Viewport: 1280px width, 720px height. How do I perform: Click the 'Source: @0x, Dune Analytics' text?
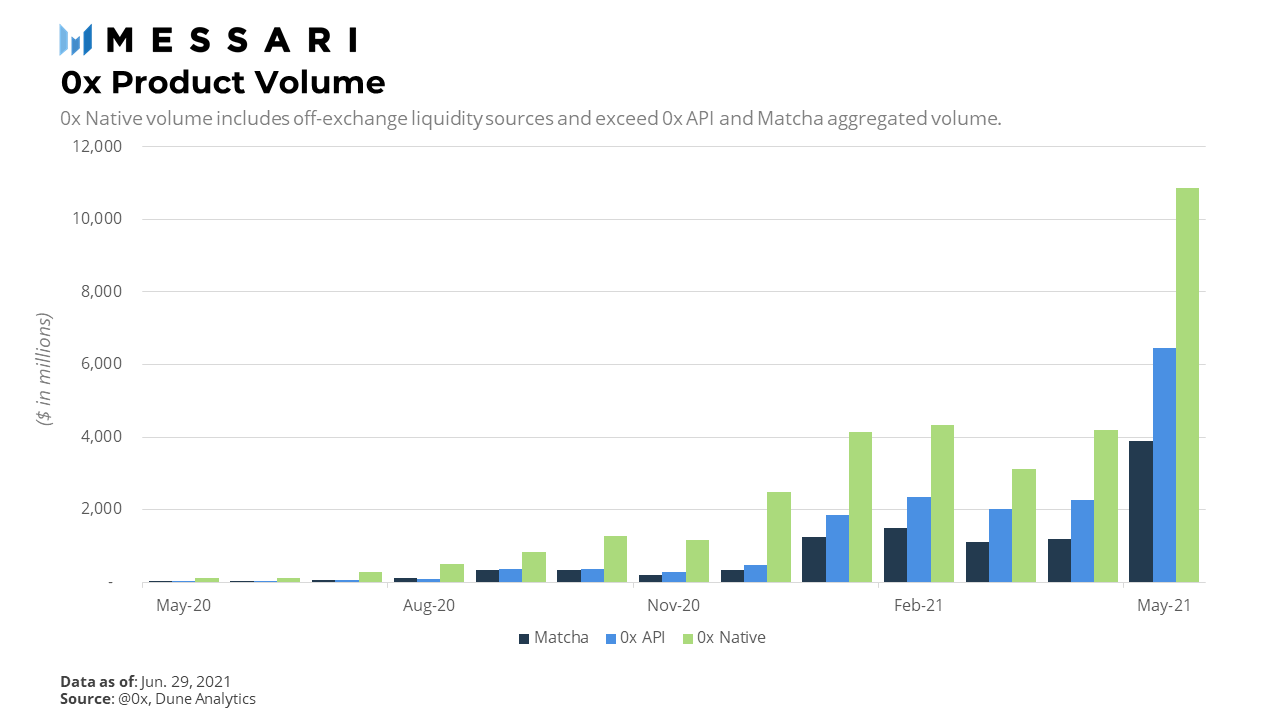158,699
